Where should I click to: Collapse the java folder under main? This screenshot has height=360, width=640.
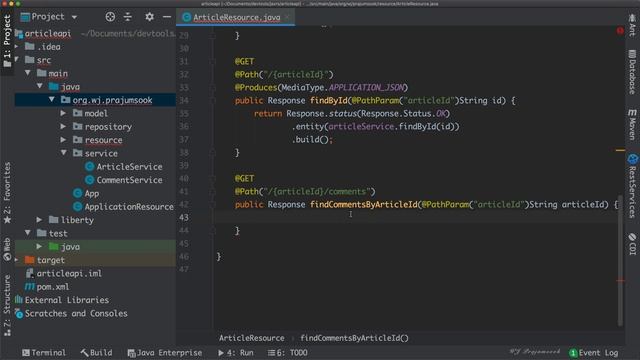pyautogui.click(x=40, y=86)
